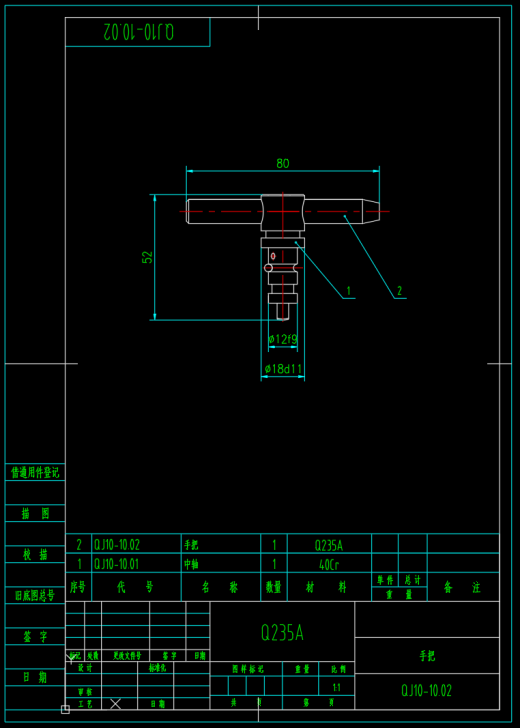Click the 名称 column header
The image size is (520, 728).
click(220, 587)
